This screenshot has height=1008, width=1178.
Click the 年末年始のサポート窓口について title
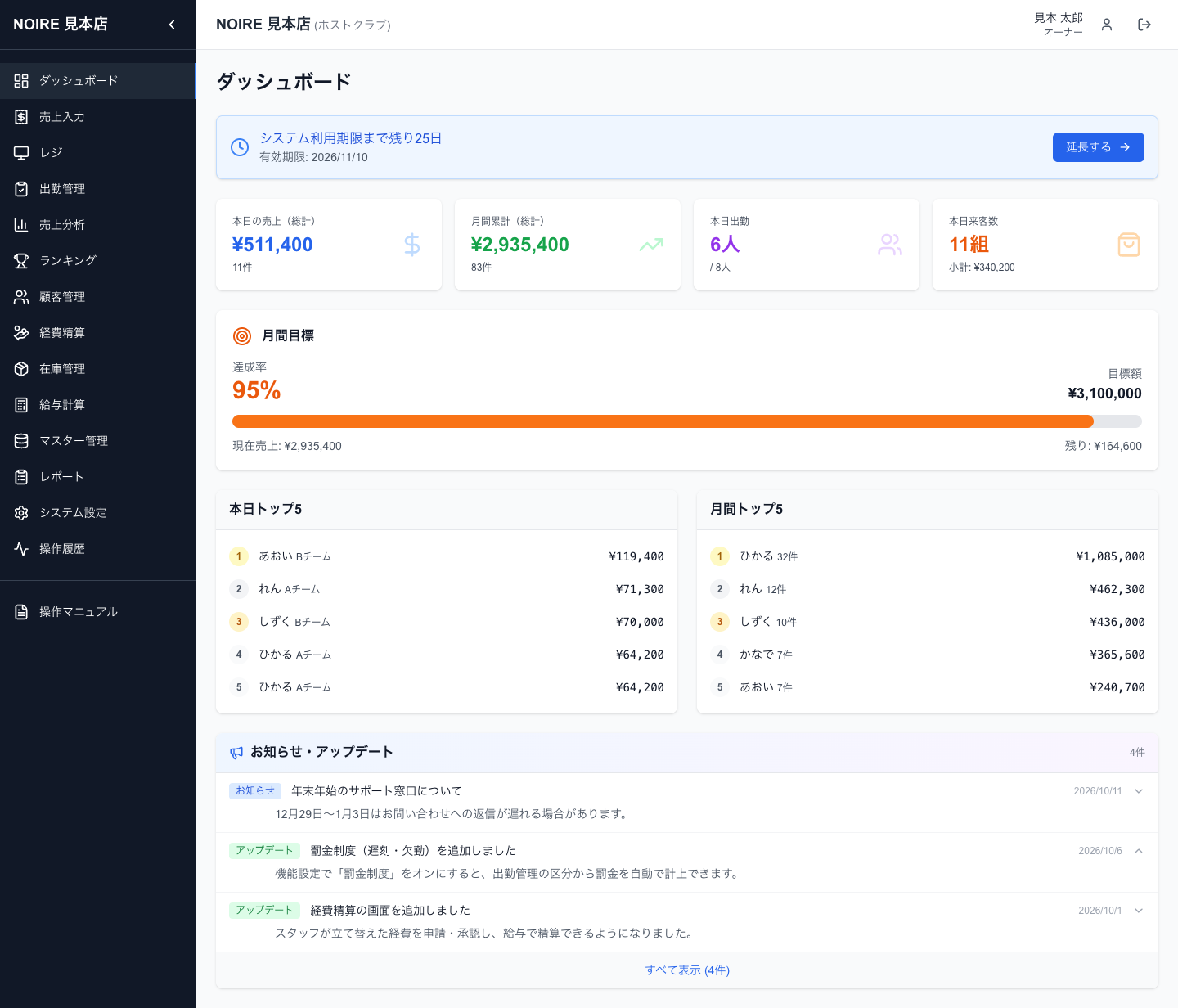[376, 791]
